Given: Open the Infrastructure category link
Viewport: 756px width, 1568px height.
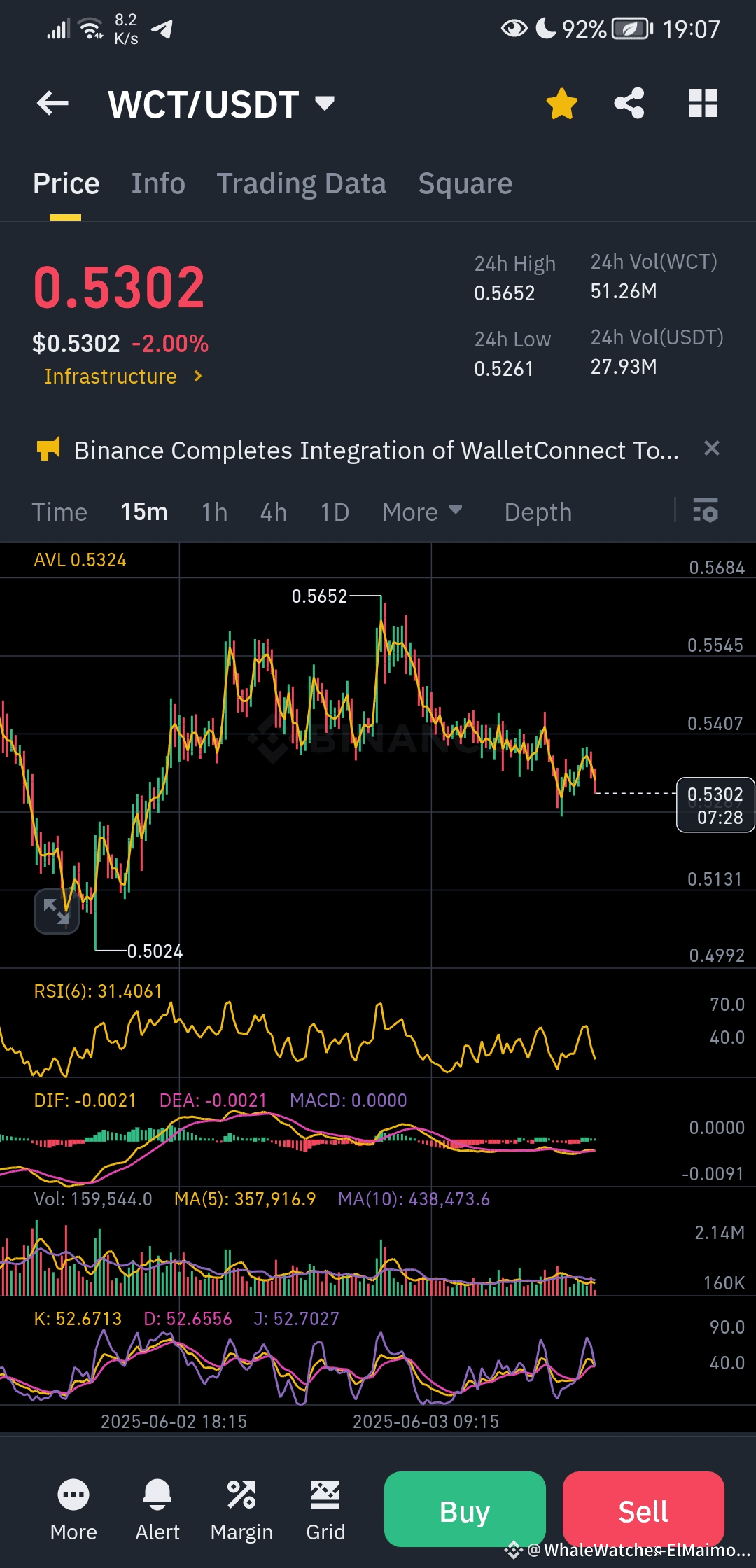Looking at the screenshot, I should click(x=123, y=377).
